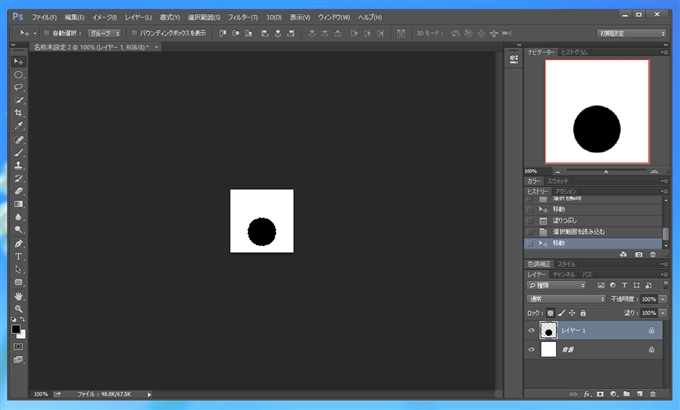Adjust the Navigator zoom slider
This screenshot has height=410, width=680.
[606, 171]
